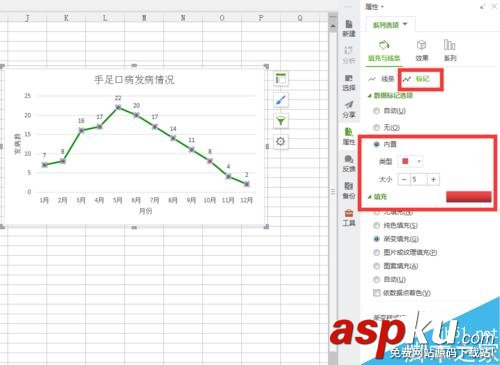Click the 分享 share icon
Viewport: 500px width, 365px height.
coord(349,110)
